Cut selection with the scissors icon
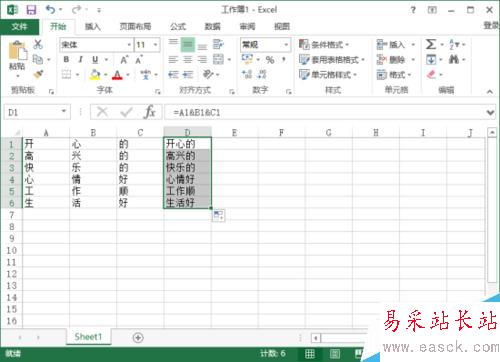The width and height of the screenshot is (500, 362). (x=38, y=44)
